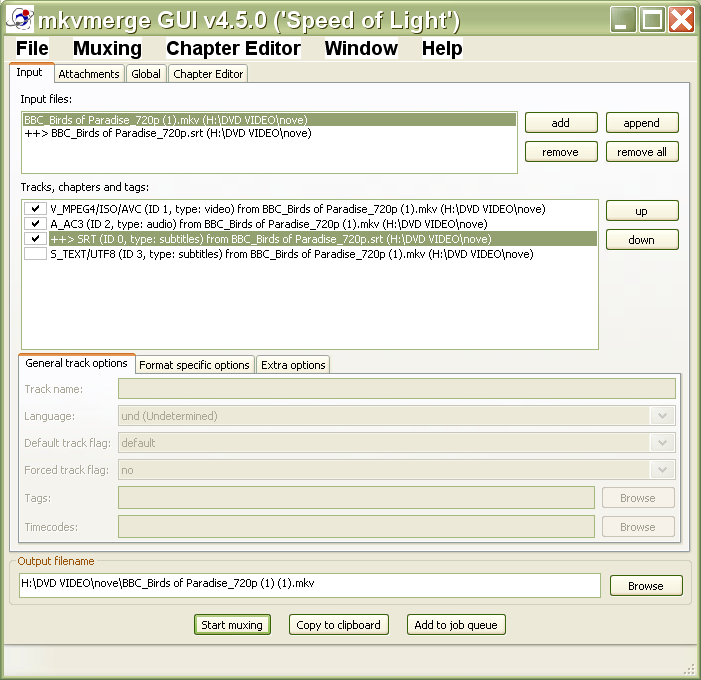Image resolution: width=701 pixels, height=680 pixels.
Task: Uncheck the V_MPEG4/ISO/AVC video track checkbox
Action: tap(35, 209)
